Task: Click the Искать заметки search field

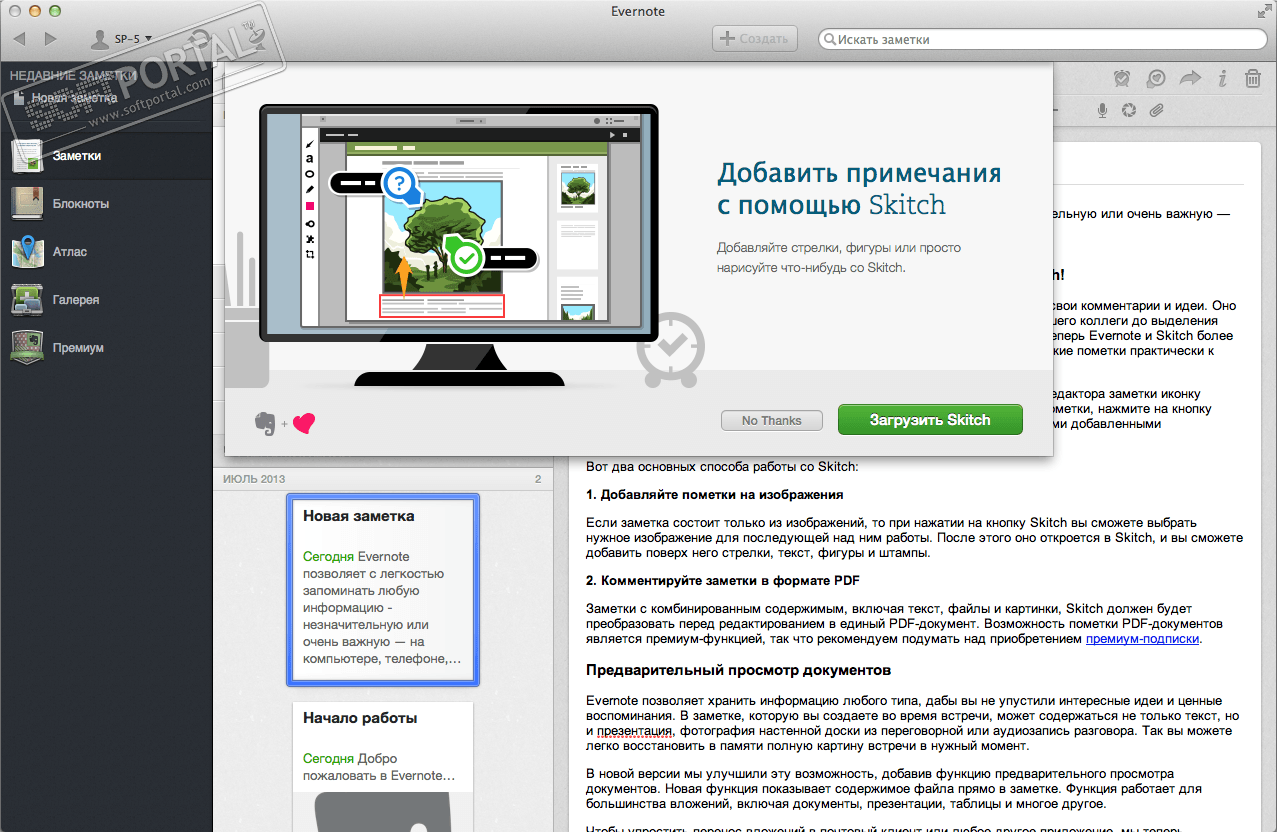Action: [x=1044, y=40]
